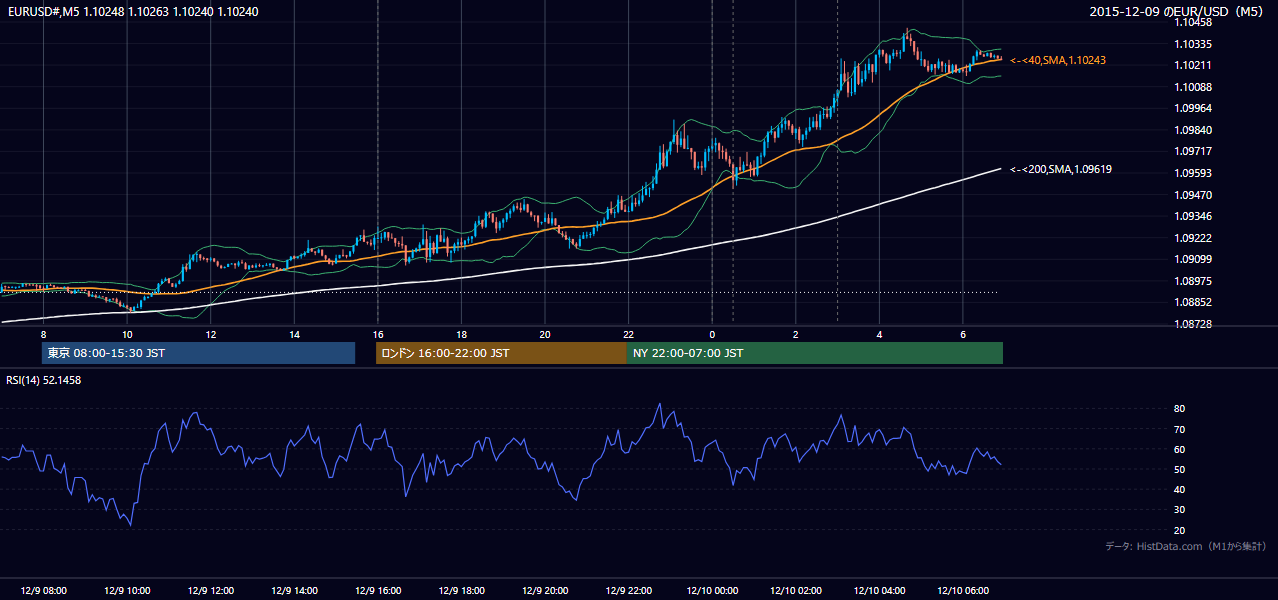Click the London 16:00-22:00 JST session bar
Viewport: 1278px width, 600px height.
point(501,353)
